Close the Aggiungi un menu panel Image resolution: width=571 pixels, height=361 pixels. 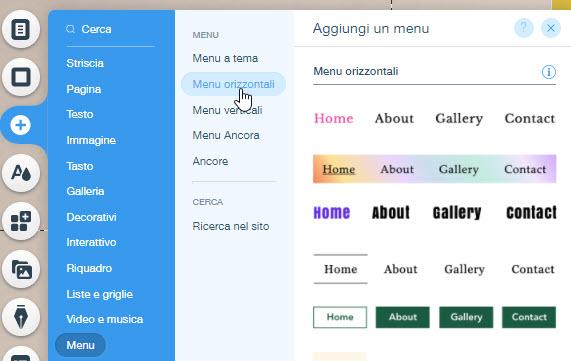click(551, 28)
